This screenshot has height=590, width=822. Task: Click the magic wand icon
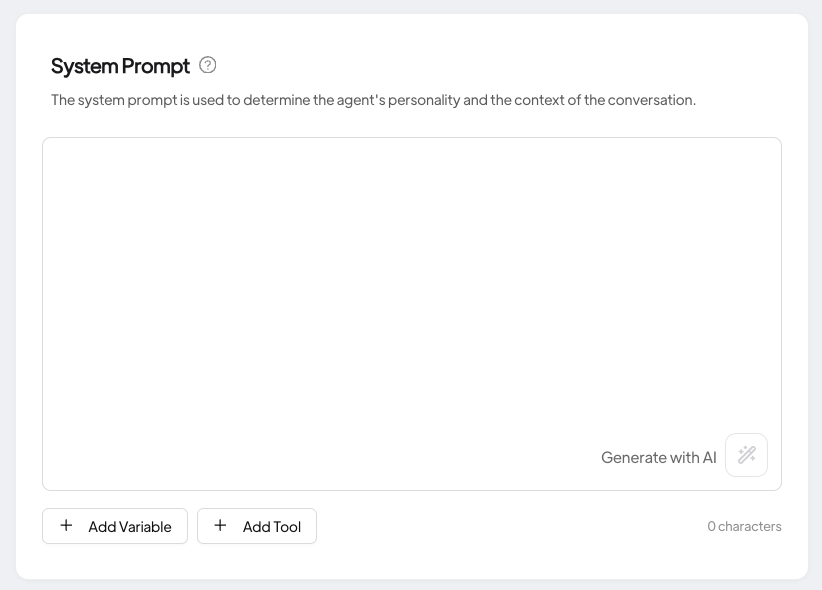(746, 455)
